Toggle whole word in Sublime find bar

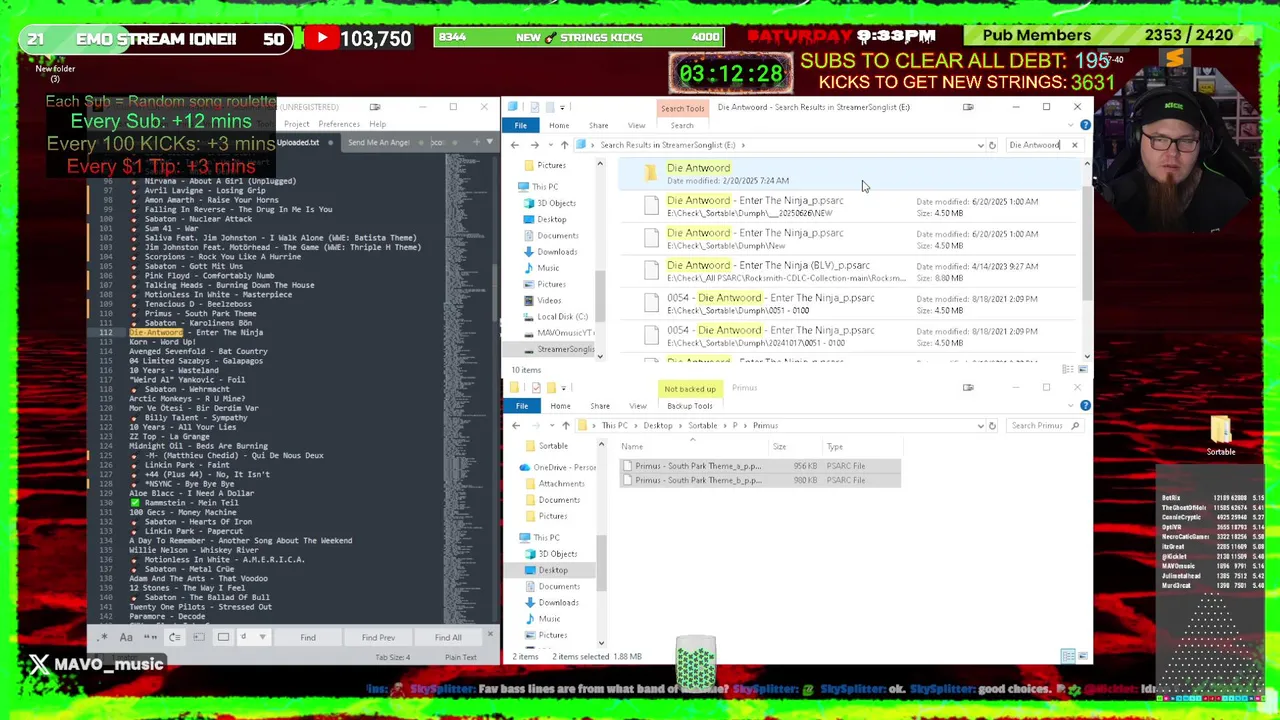tap(151, 637)
